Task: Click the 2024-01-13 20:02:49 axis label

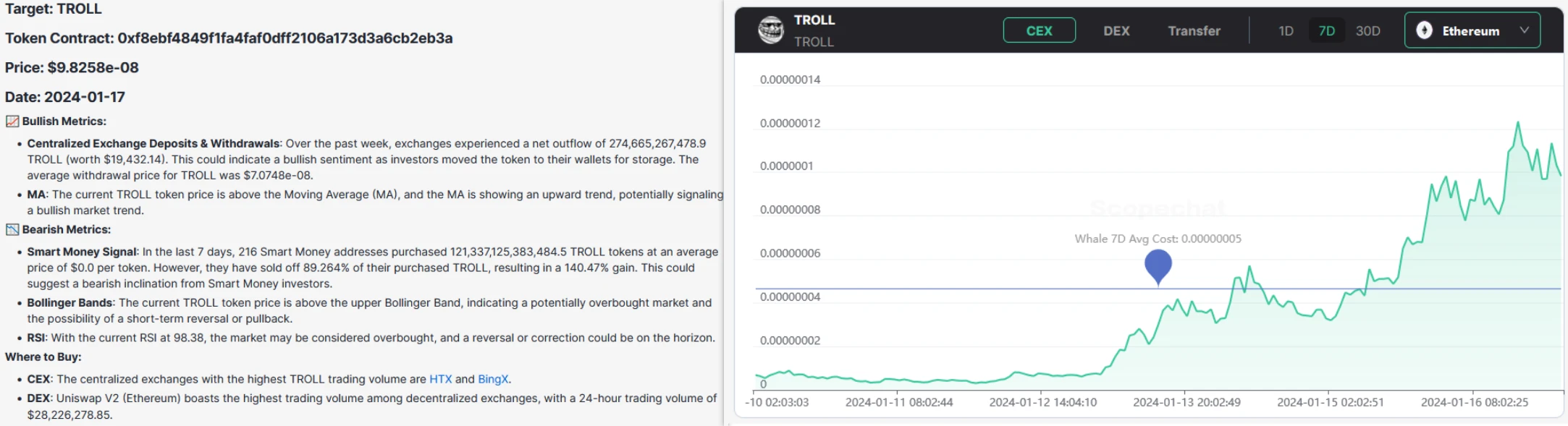Action: click(1186, 402)
